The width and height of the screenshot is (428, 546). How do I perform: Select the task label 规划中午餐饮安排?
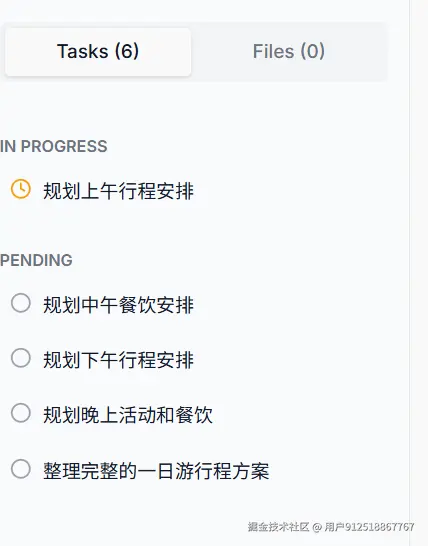click(x=118, y=305)
